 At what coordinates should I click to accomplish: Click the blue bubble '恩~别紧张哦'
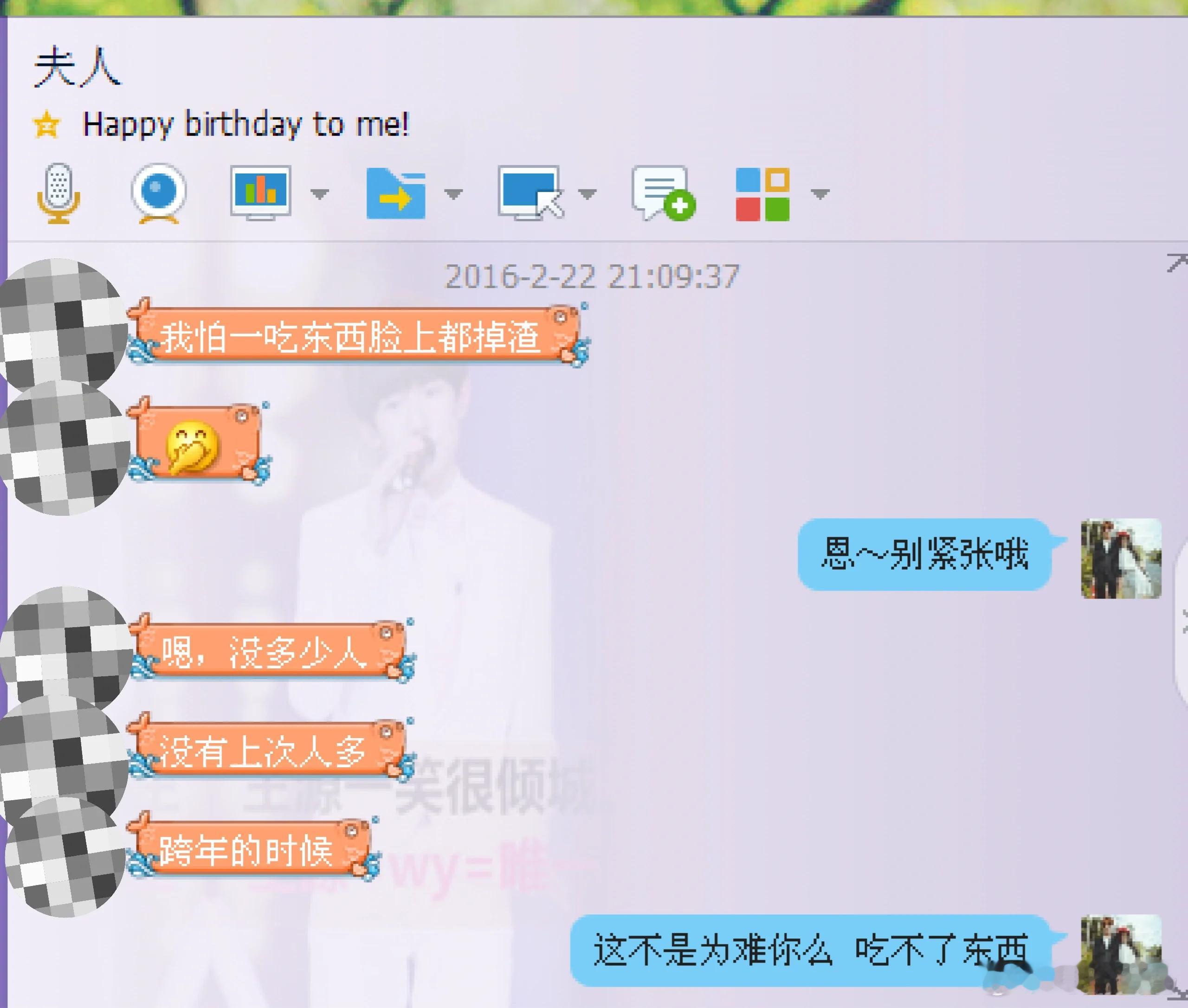[924, 554]
